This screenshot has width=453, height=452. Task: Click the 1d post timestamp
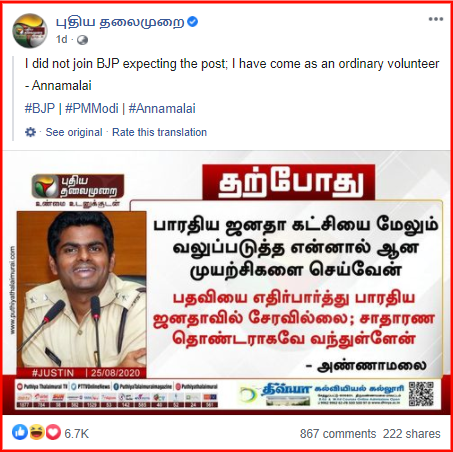coord(62,40)
